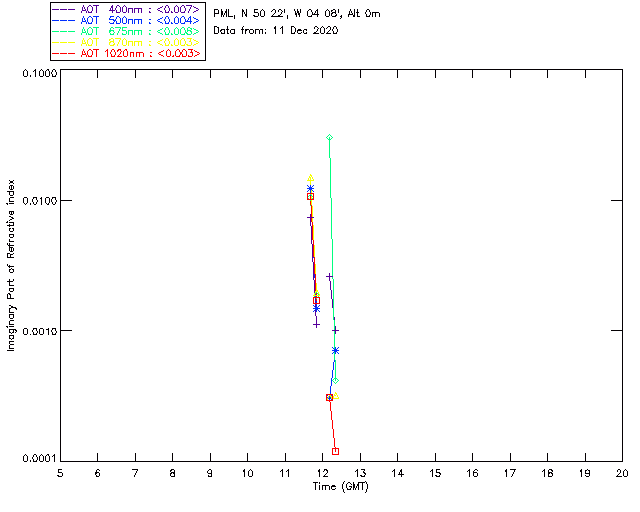Click the 0.0100 y-axis tick label
The height and width of the screenshot is (512, 640).
pyautogui.click(x=39, y=201)
